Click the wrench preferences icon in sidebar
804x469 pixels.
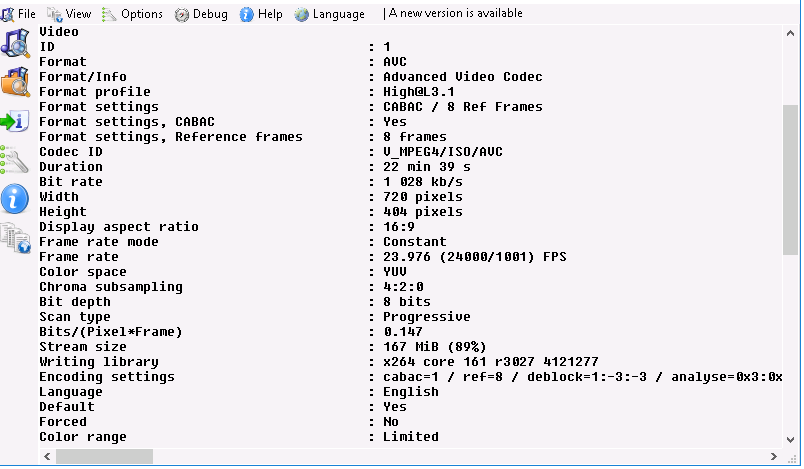pyautogui.click(x=15, y=160)
